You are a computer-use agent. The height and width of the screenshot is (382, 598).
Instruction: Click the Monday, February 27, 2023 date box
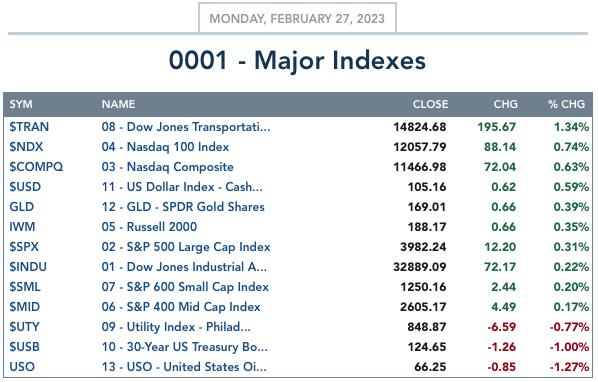point(297,18)
